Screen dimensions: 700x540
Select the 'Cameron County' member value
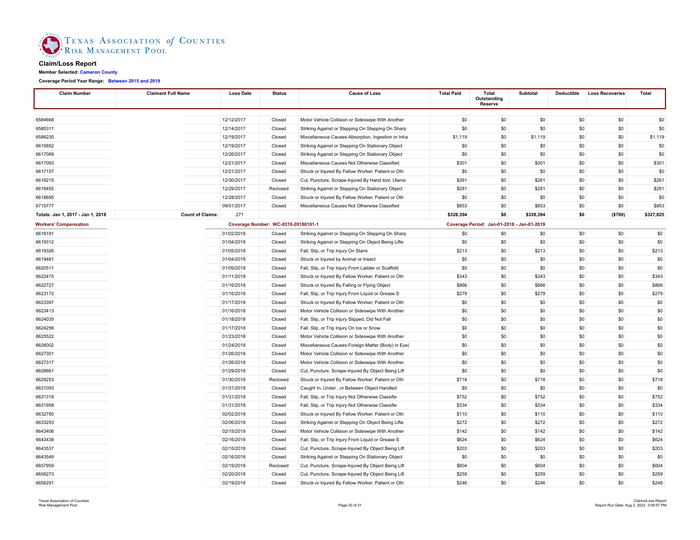(x=99, y=72)
